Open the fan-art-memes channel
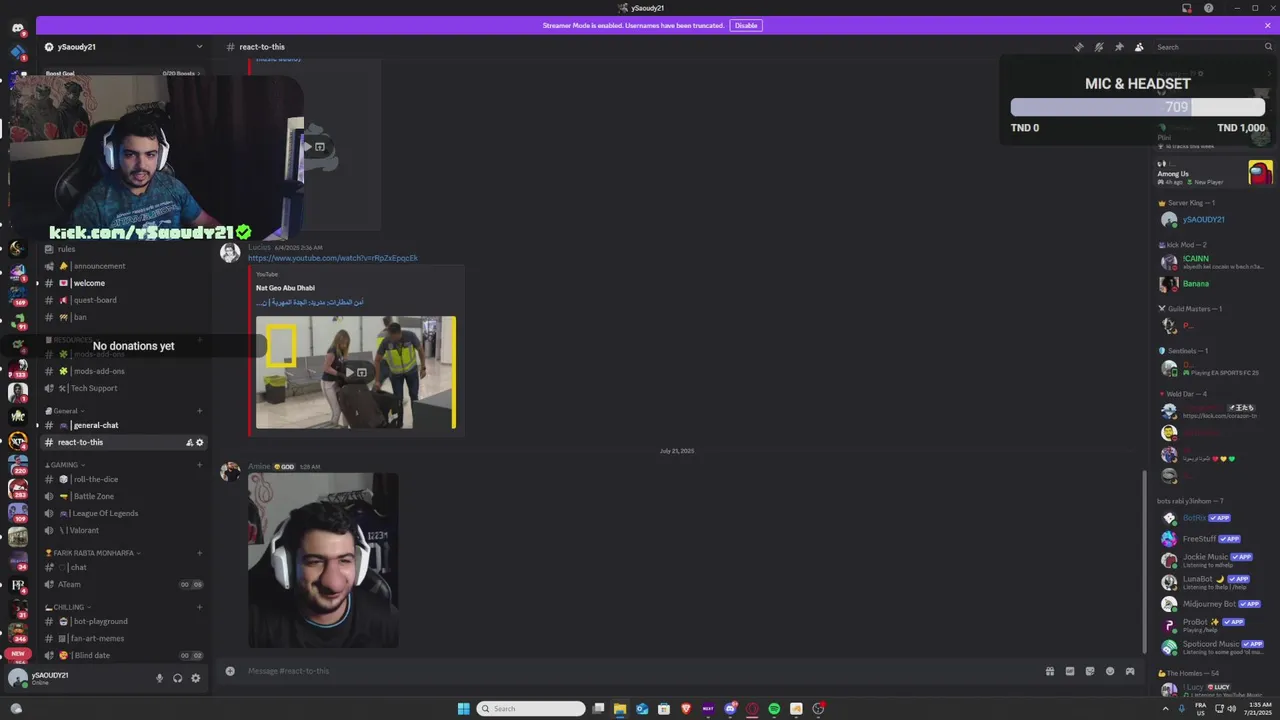This screenshot has height=720, width=1280. tap(123, 638)
